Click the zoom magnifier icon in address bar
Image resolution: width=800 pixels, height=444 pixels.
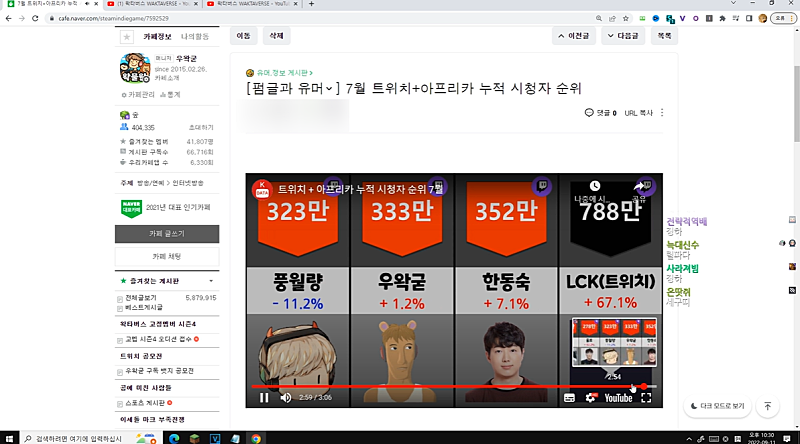tap(598, 18)
